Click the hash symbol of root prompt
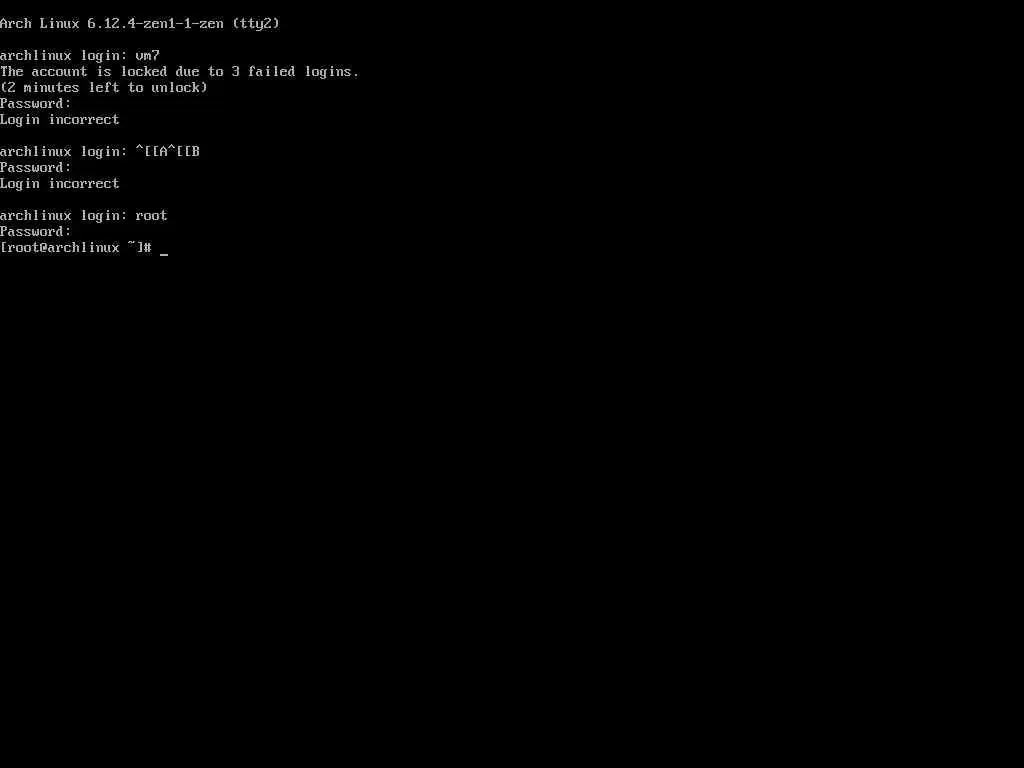This screenshot has width=1024, height=768. pos(148,248)
